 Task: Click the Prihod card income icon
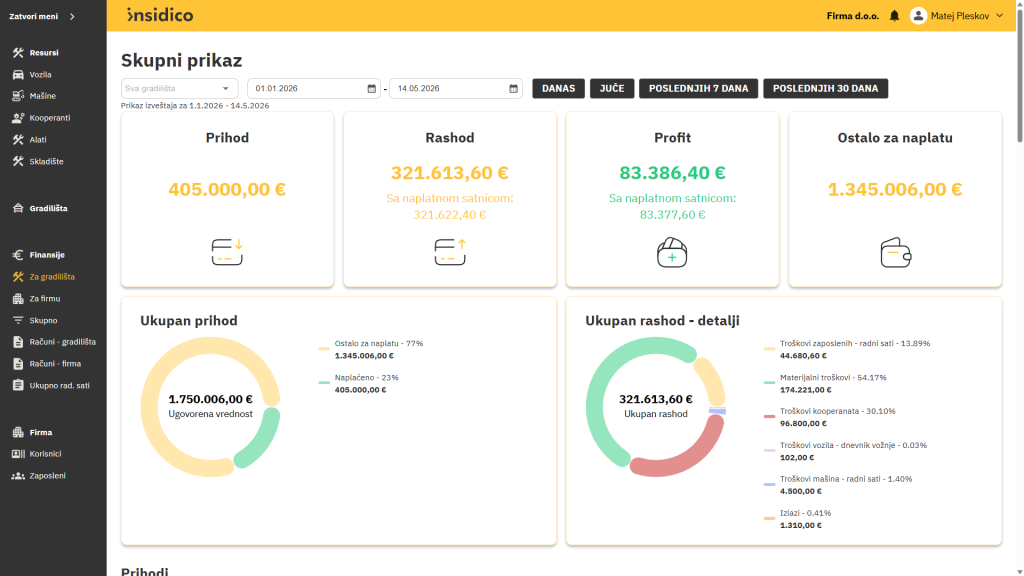227,252
